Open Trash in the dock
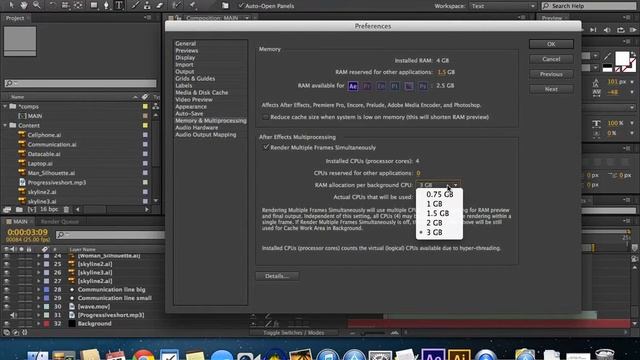640x360 pixels. [604, 355]
